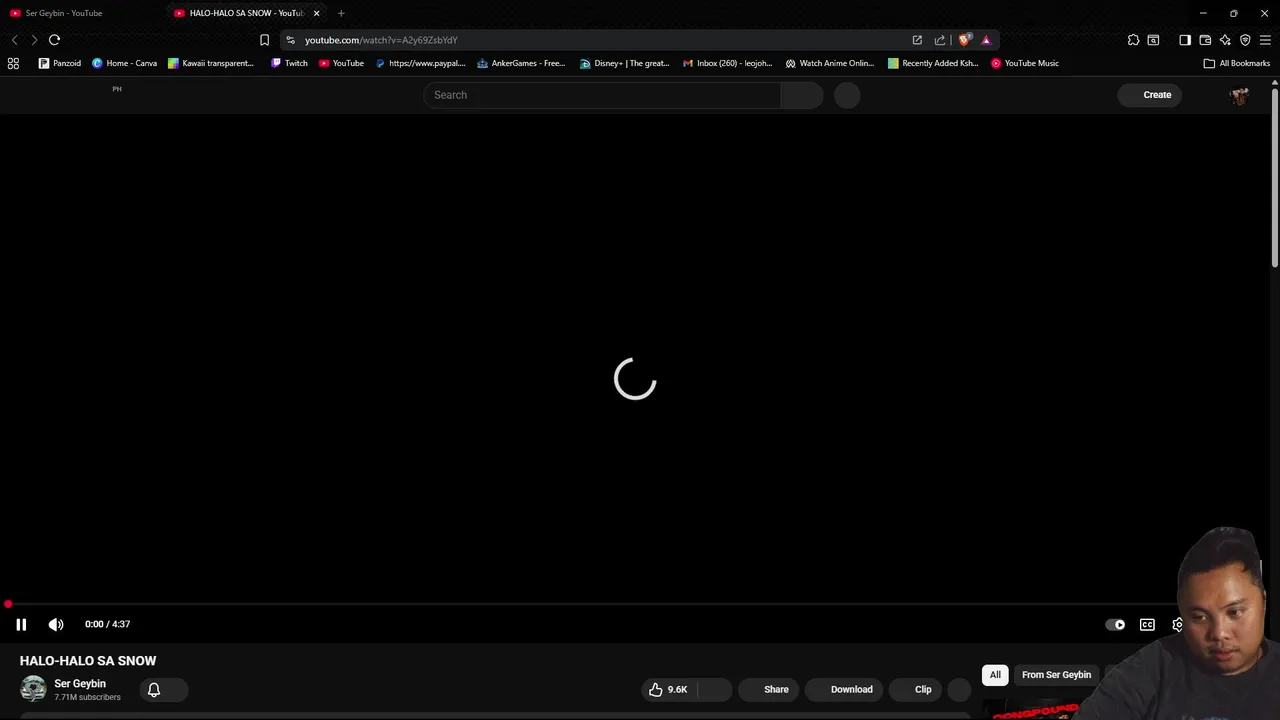The height and width of the screenshot is (720, 1280).
Task: Open Brave Wallet icon
Action: [1205, 40]
